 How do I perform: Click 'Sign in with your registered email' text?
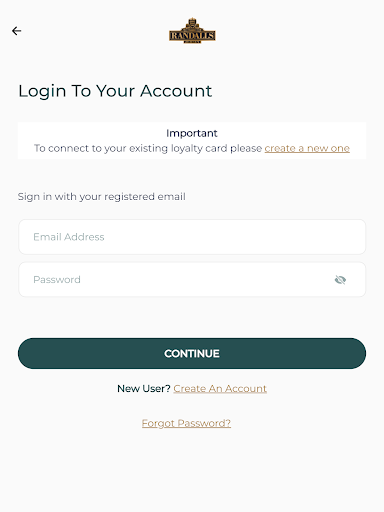coord(102,196)
